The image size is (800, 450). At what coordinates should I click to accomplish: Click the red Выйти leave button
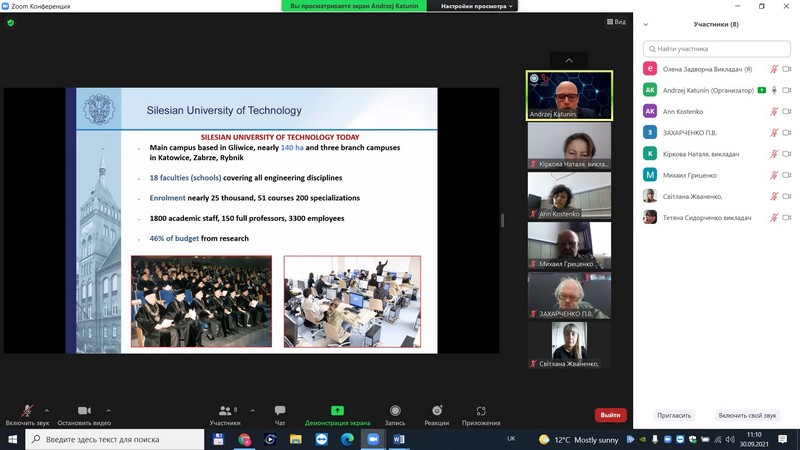[610, 415]
